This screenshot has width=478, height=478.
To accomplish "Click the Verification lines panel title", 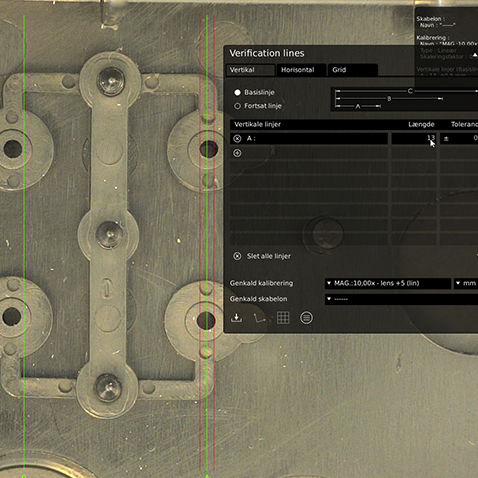I will [267, 53].
